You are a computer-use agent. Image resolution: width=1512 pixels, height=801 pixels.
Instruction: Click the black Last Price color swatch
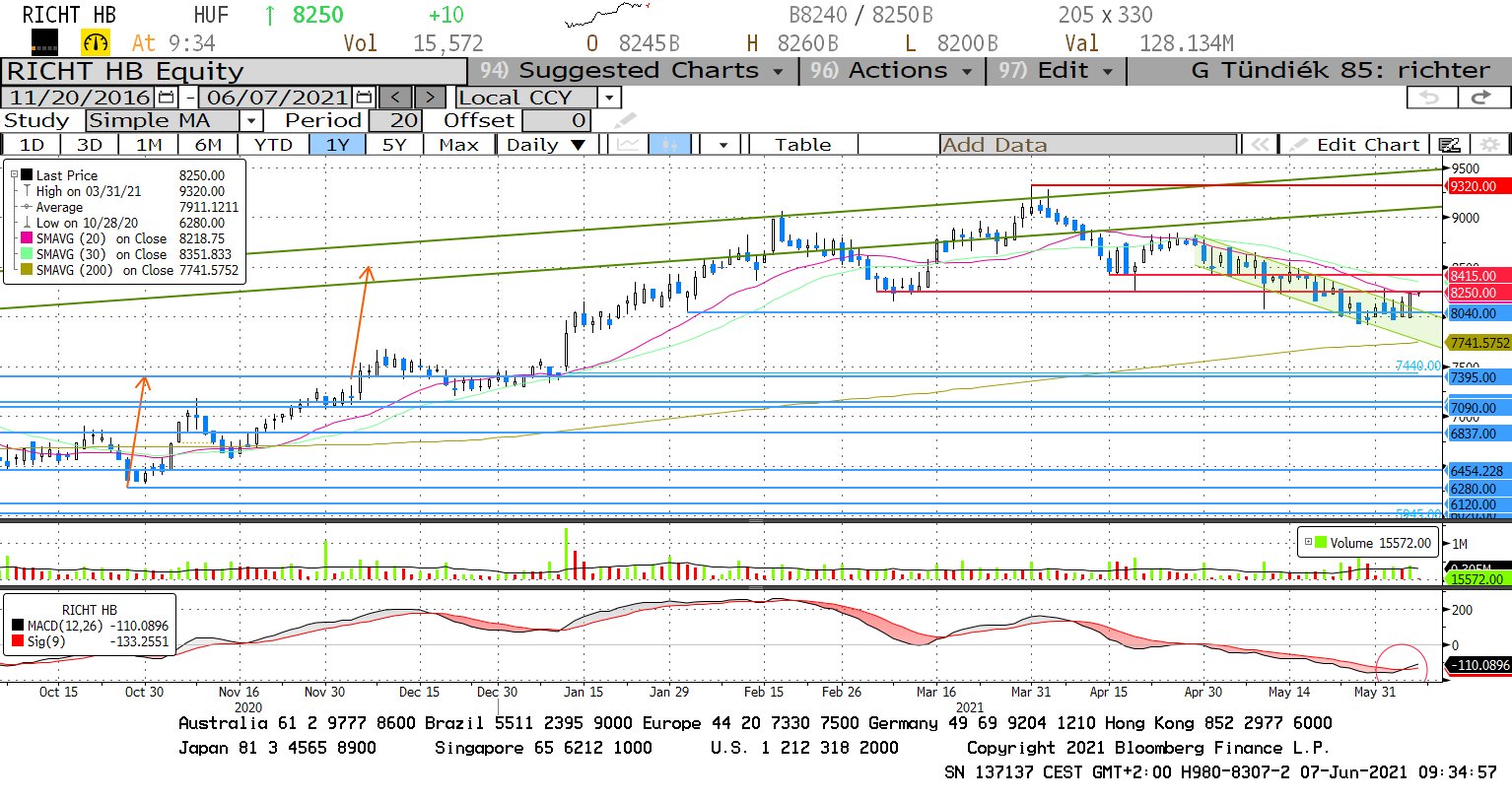28,175
